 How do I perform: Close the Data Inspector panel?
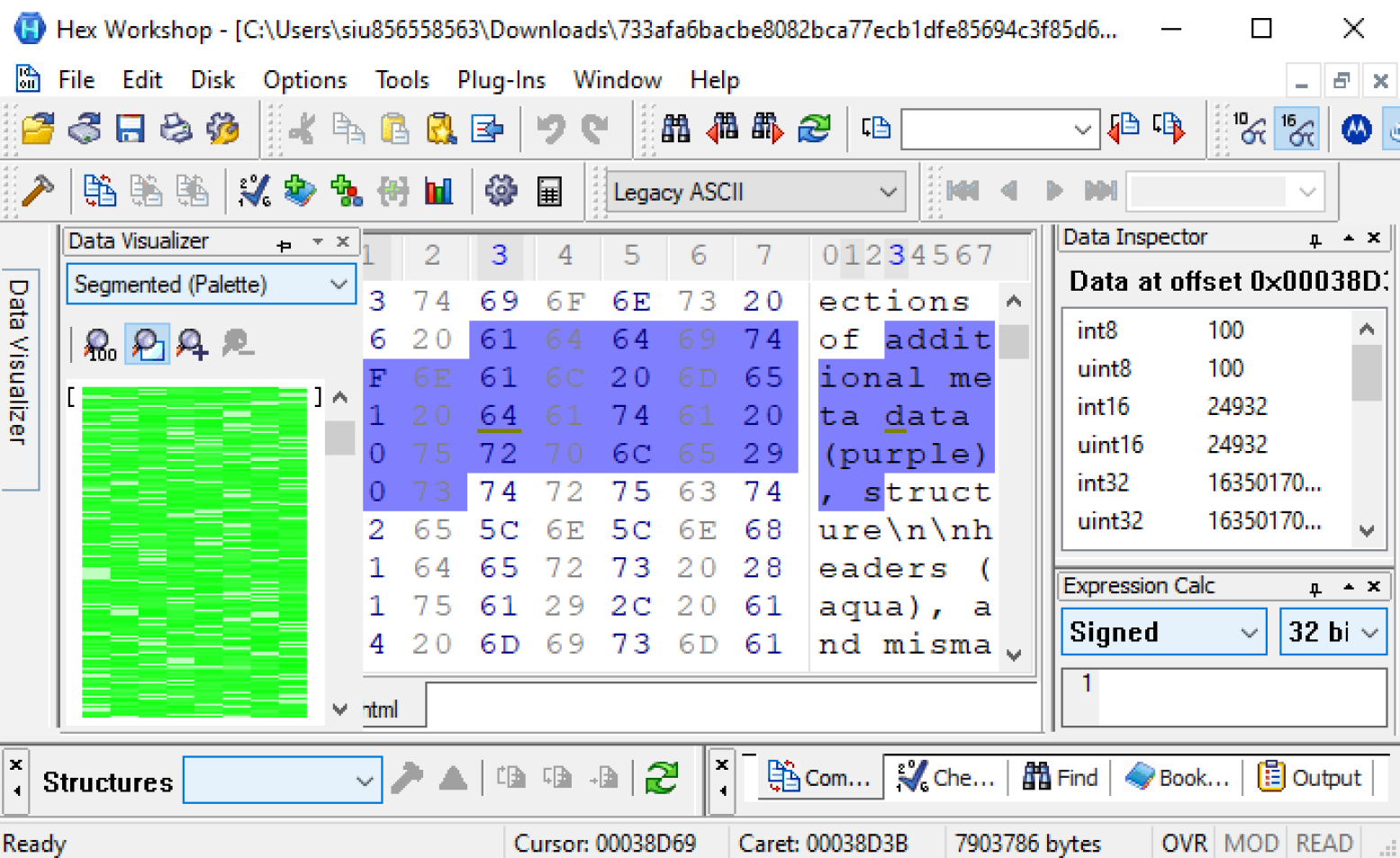pos(1374,238)
